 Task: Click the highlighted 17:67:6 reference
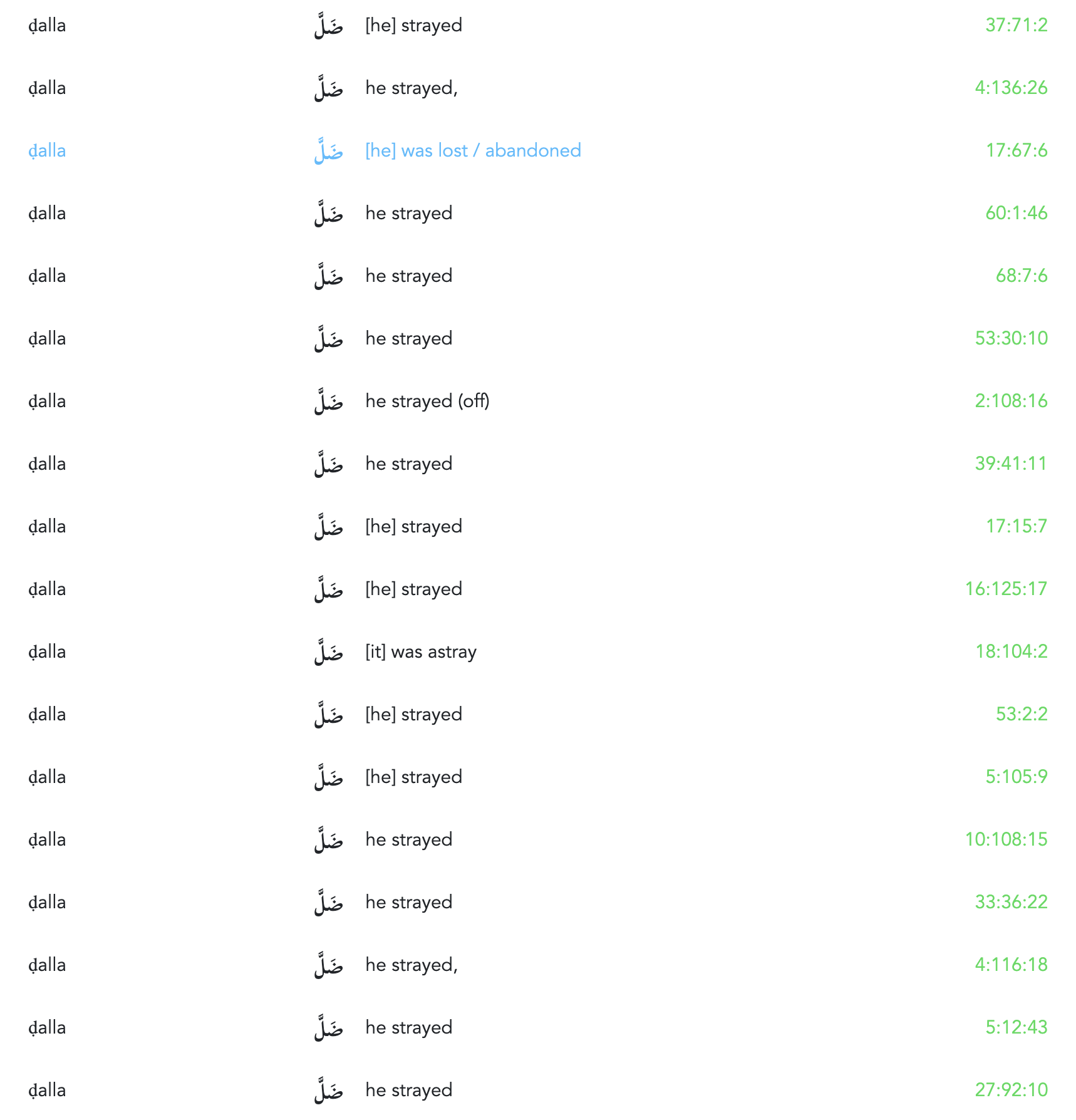1016,150
